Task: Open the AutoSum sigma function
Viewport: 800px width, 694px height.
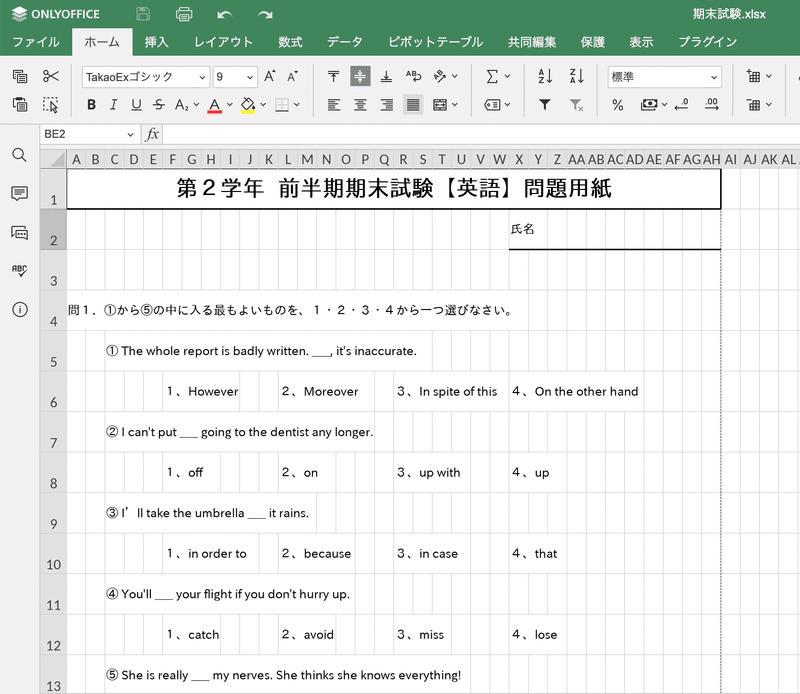Action: (492, 77)
